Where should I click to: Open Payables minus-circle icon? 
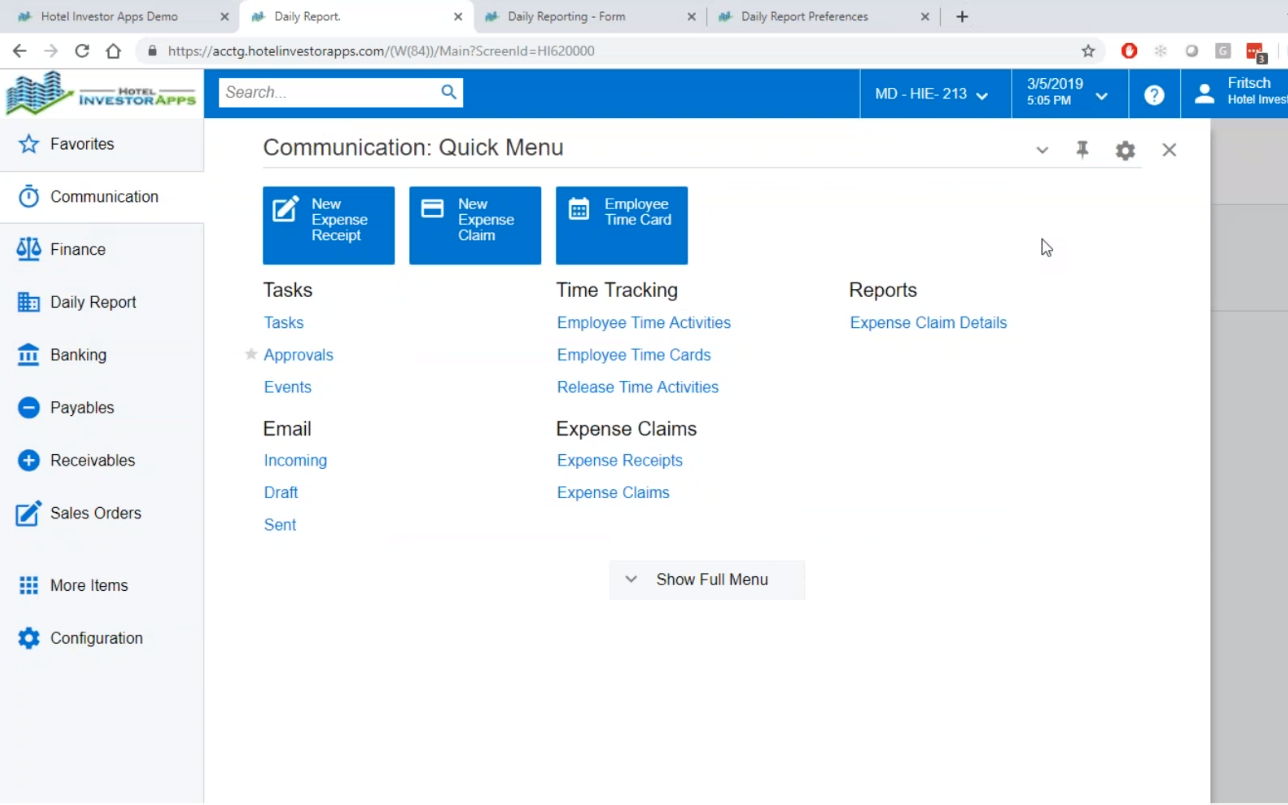click(29, 408)
